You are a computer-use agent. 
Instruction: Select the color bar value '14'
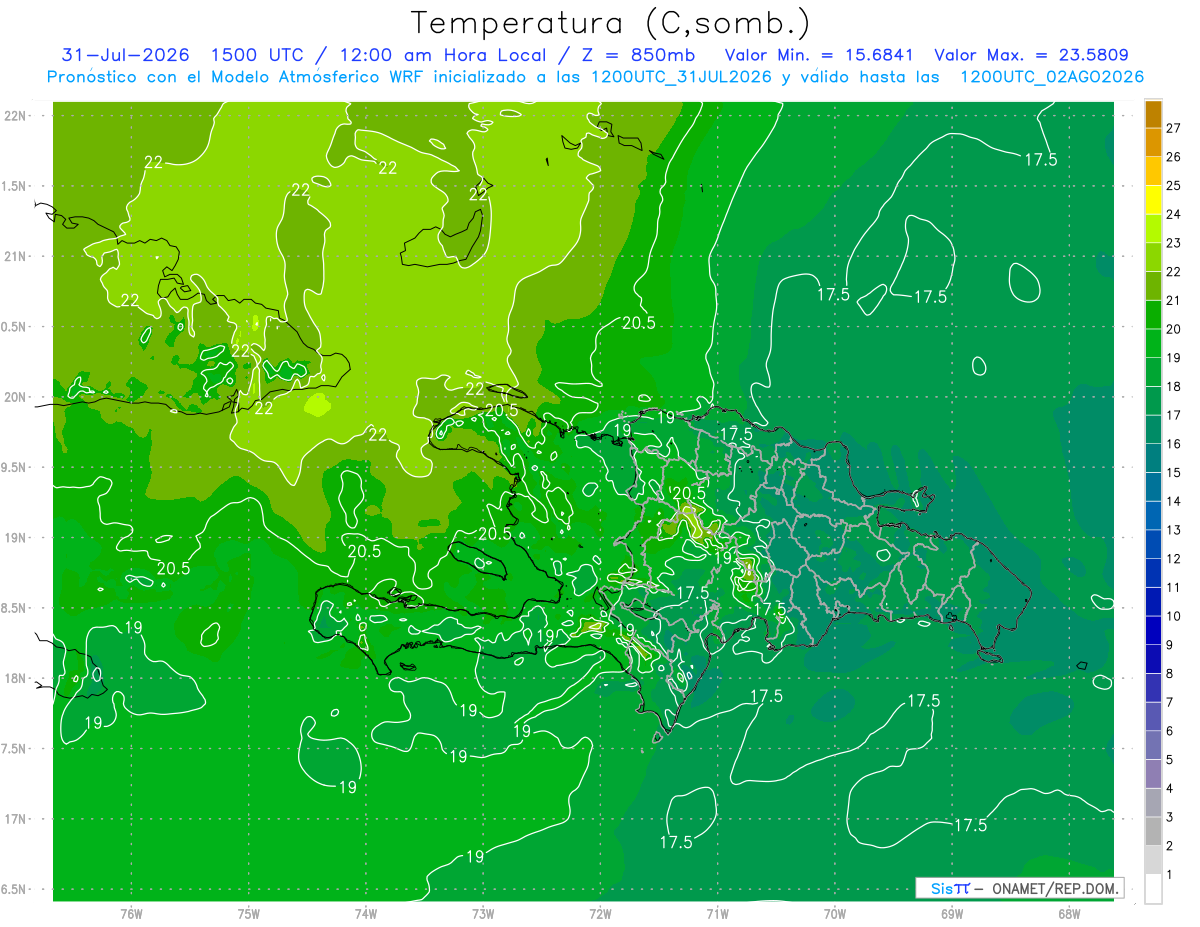tap(1174, 502)
